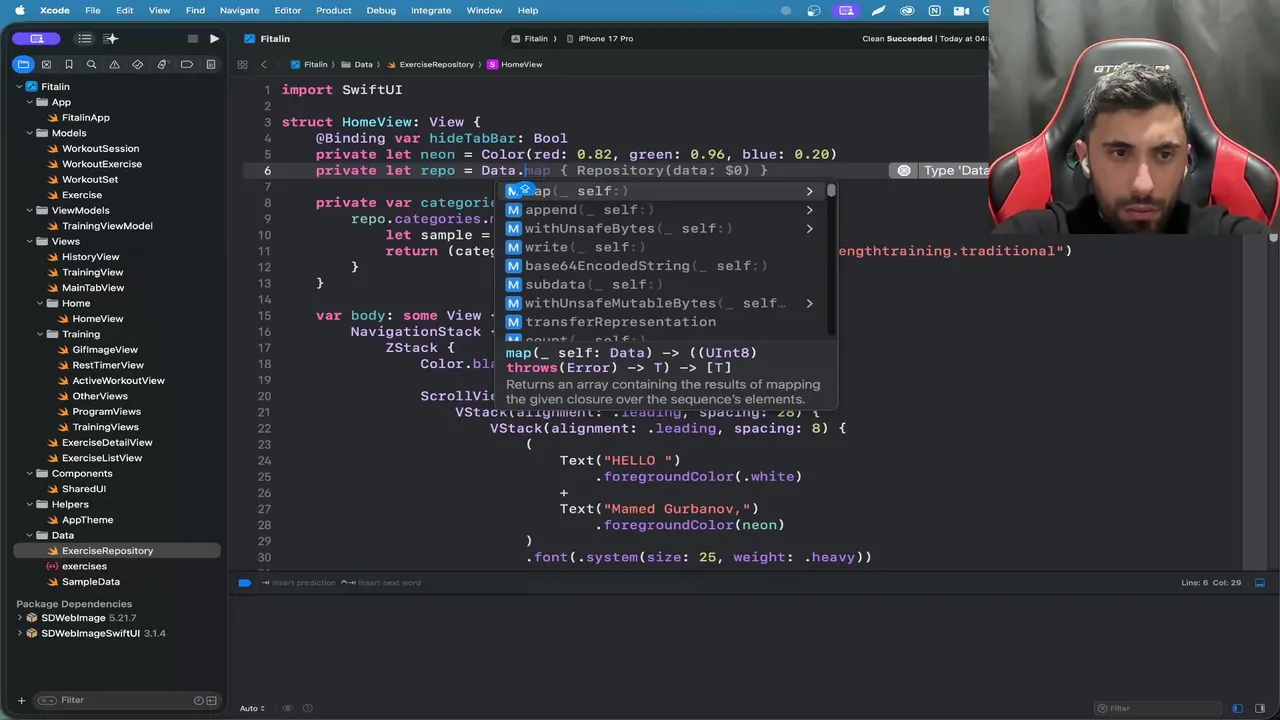Click the info icon in debug bar

point(309,708)
